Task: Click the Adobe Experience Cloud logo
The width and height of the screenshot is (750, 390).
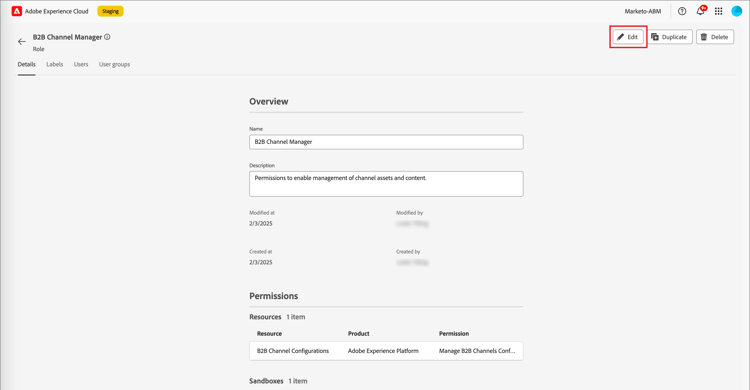Action: tap(17, 11)
